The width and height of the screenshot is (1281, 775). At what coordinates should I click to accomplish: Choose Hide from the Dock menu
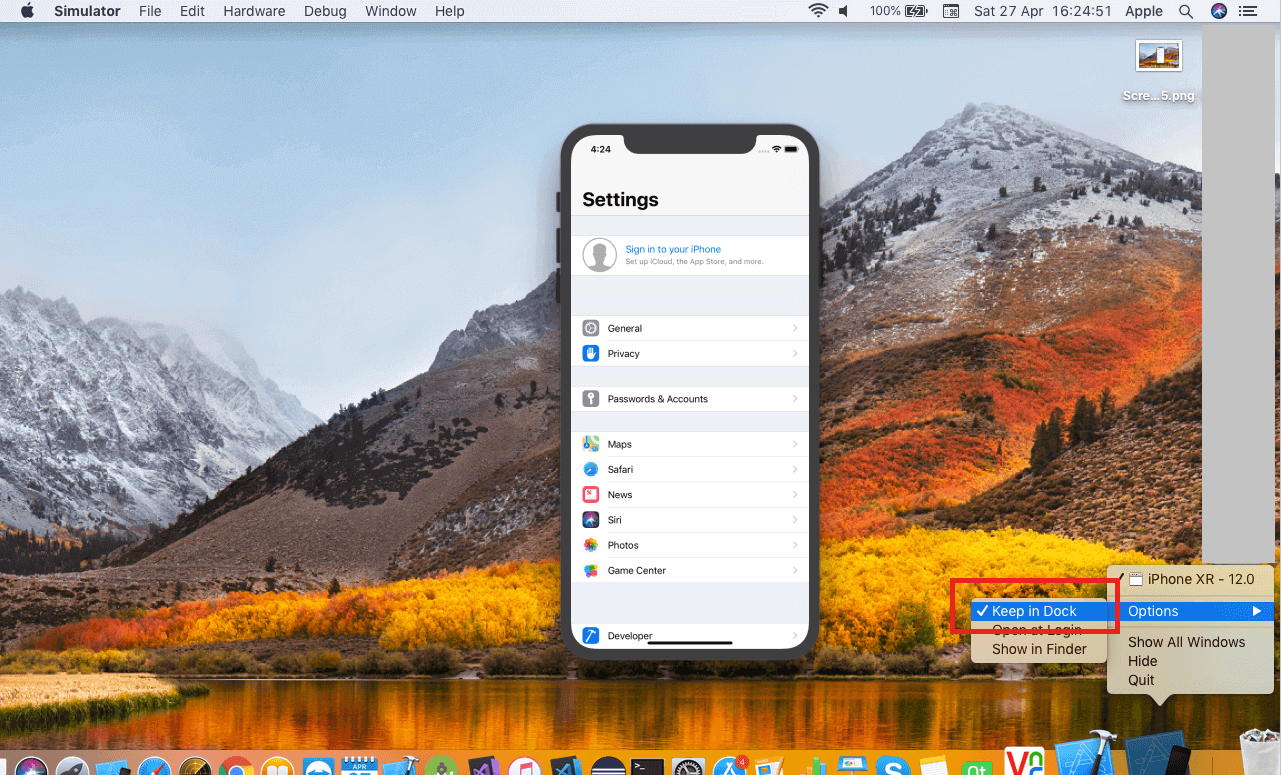[1143, 661]
